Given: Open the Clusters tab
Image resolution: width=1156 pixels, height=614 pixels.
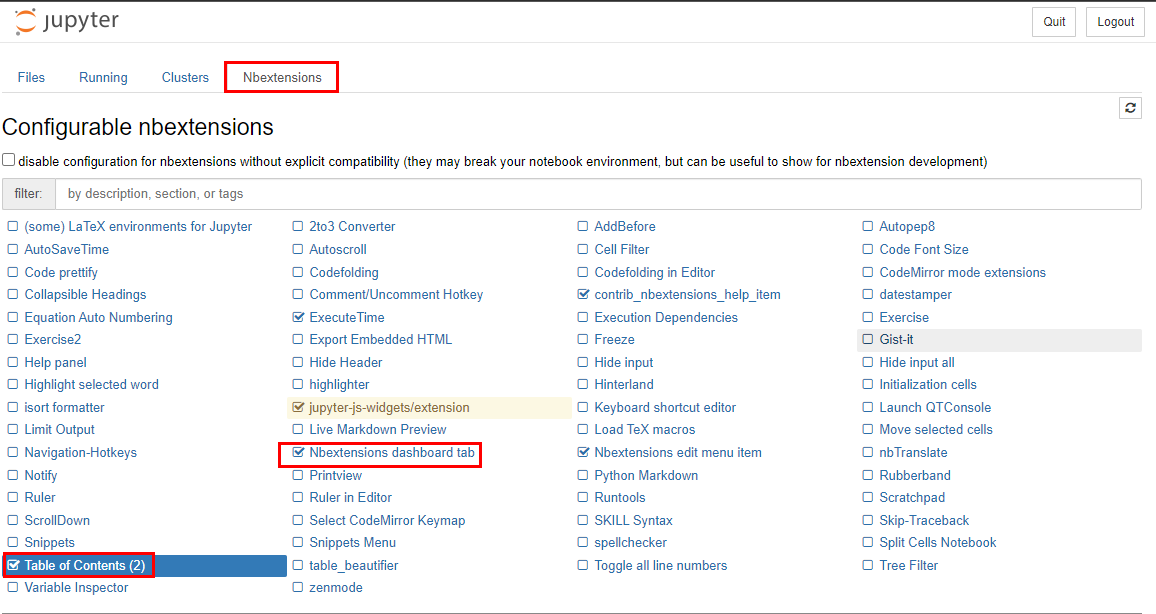Looking at the screenshot, I should (185, 77).
